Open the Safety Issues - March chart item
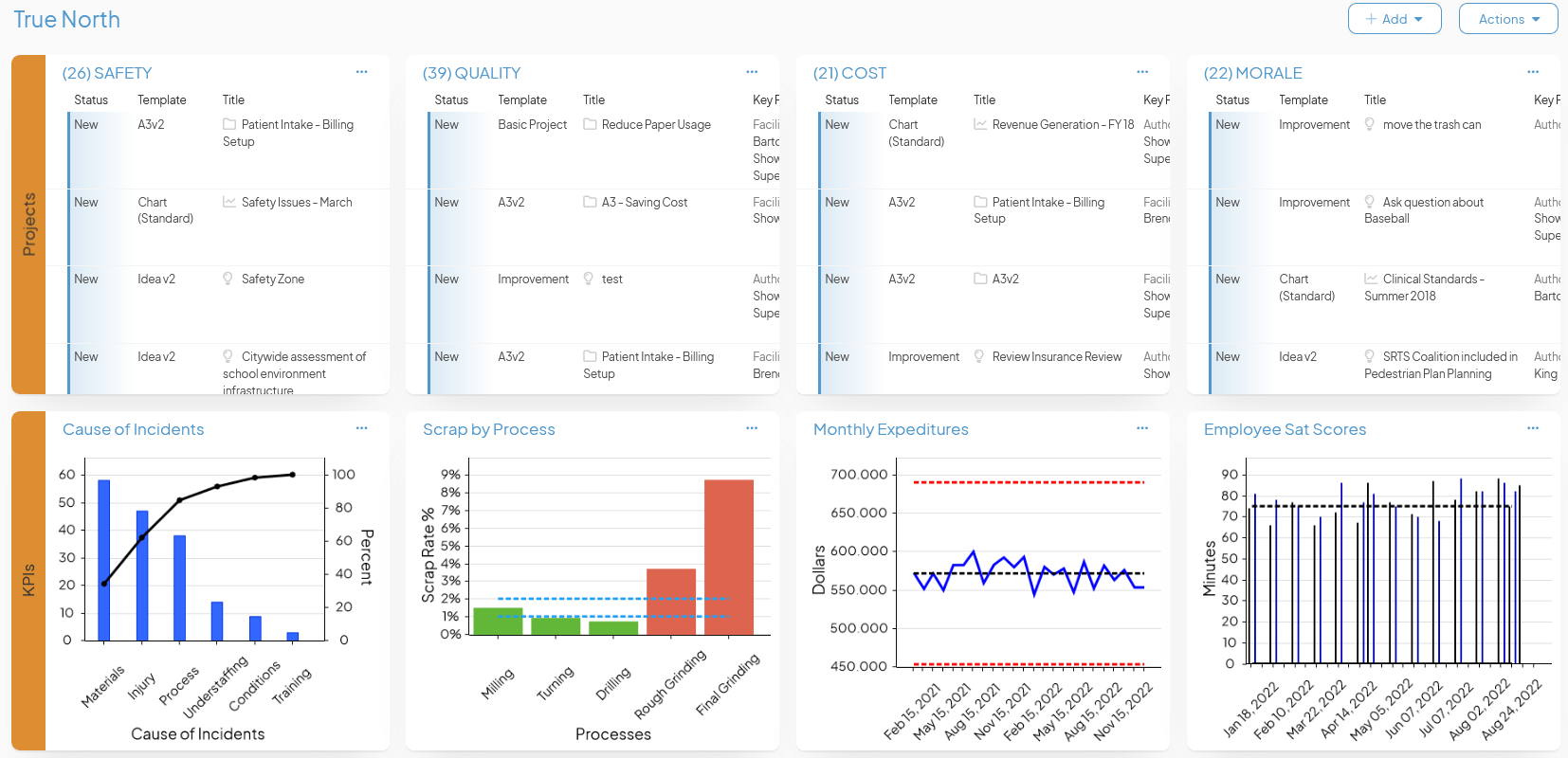 coord(296,202)
